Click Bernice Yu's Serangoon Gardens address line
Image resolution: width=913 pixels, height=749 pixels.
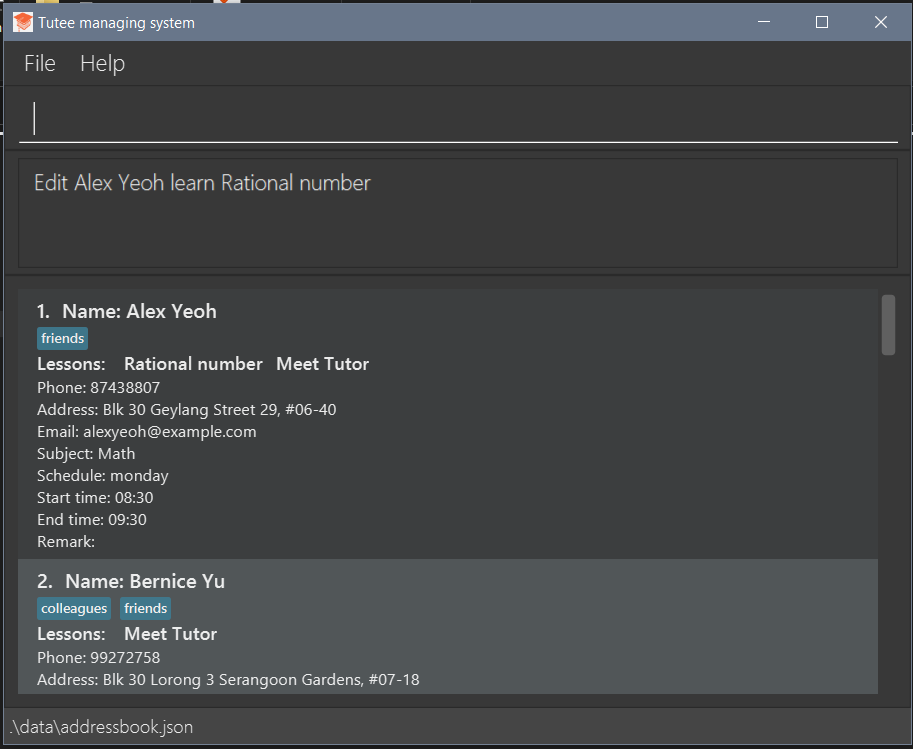228,680
